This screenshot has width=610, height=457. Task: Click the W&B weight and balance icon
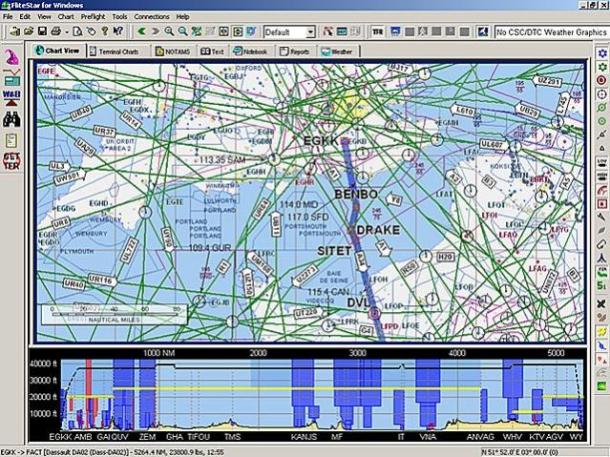[x=12, y=98]
